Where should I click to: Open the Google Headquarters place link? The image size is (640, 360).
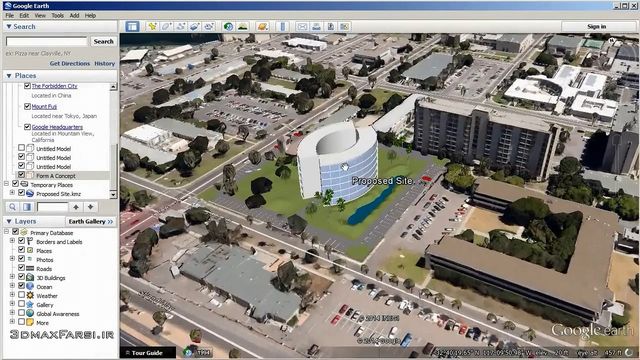[x=57, y=127]
